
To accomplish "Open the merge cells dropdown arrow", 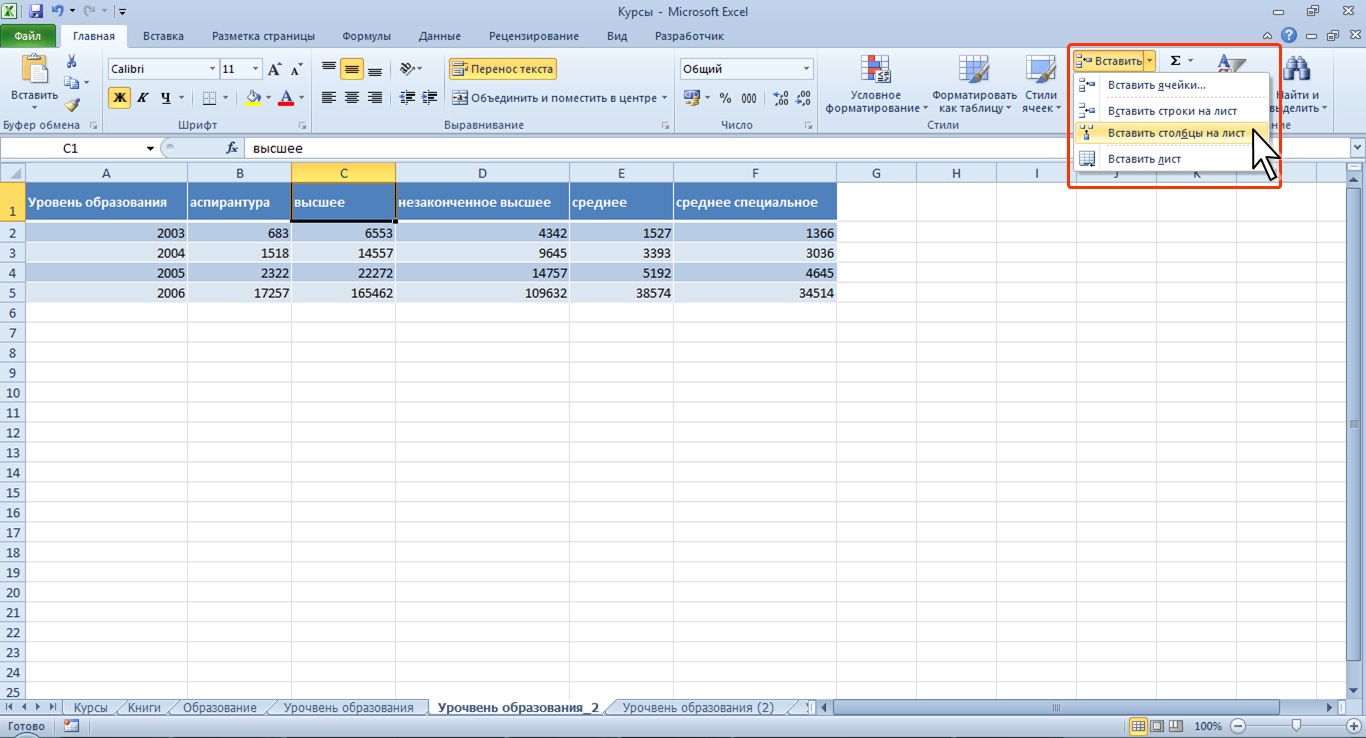I will (665, 98).
